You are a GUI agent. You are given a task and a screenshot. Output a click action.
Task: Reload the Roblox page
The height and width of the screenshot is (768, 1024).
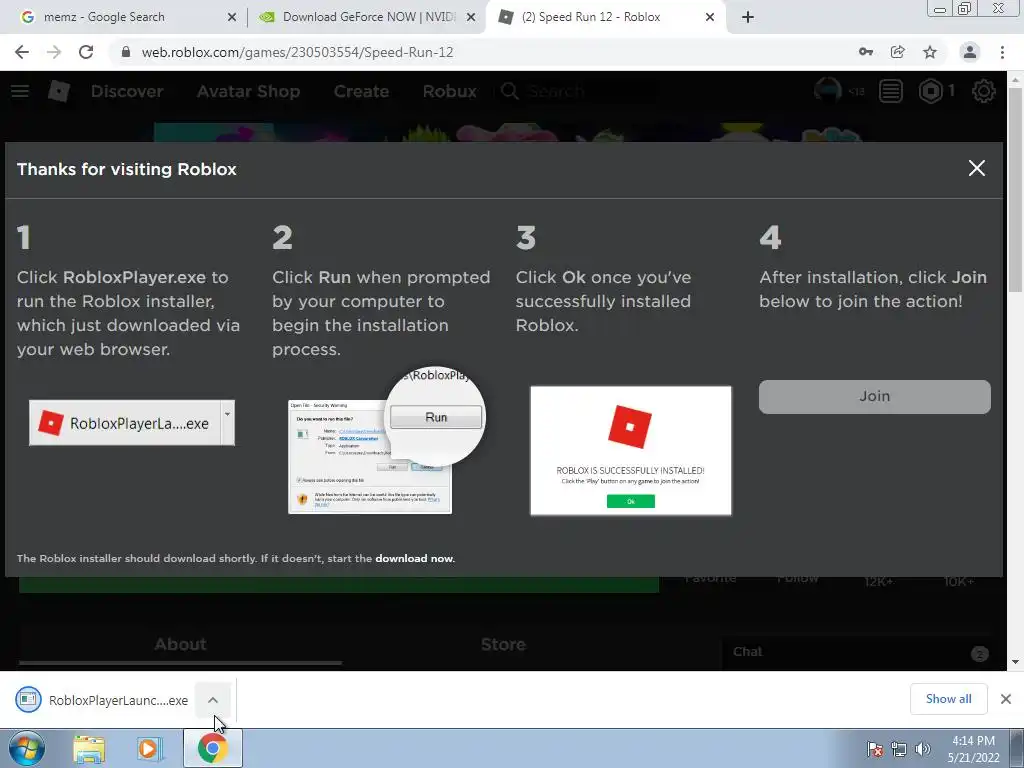(x=86, y=52)
